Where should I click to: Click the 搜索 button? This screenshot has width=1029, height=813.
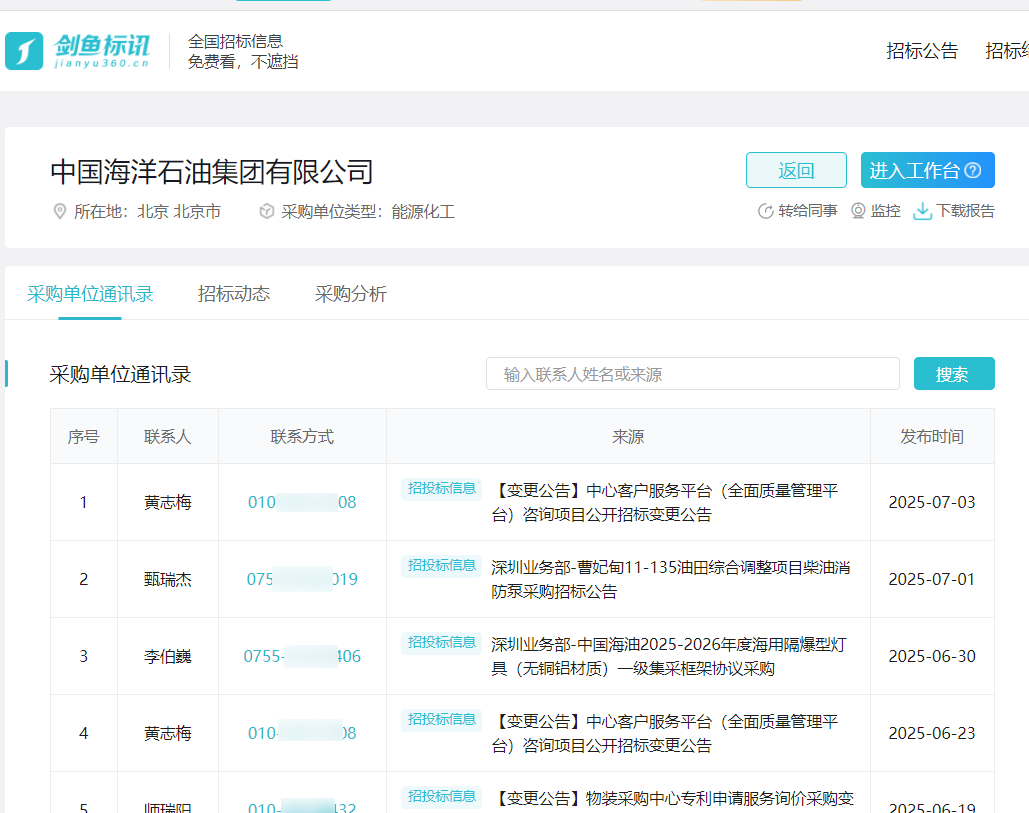(953, 374)
